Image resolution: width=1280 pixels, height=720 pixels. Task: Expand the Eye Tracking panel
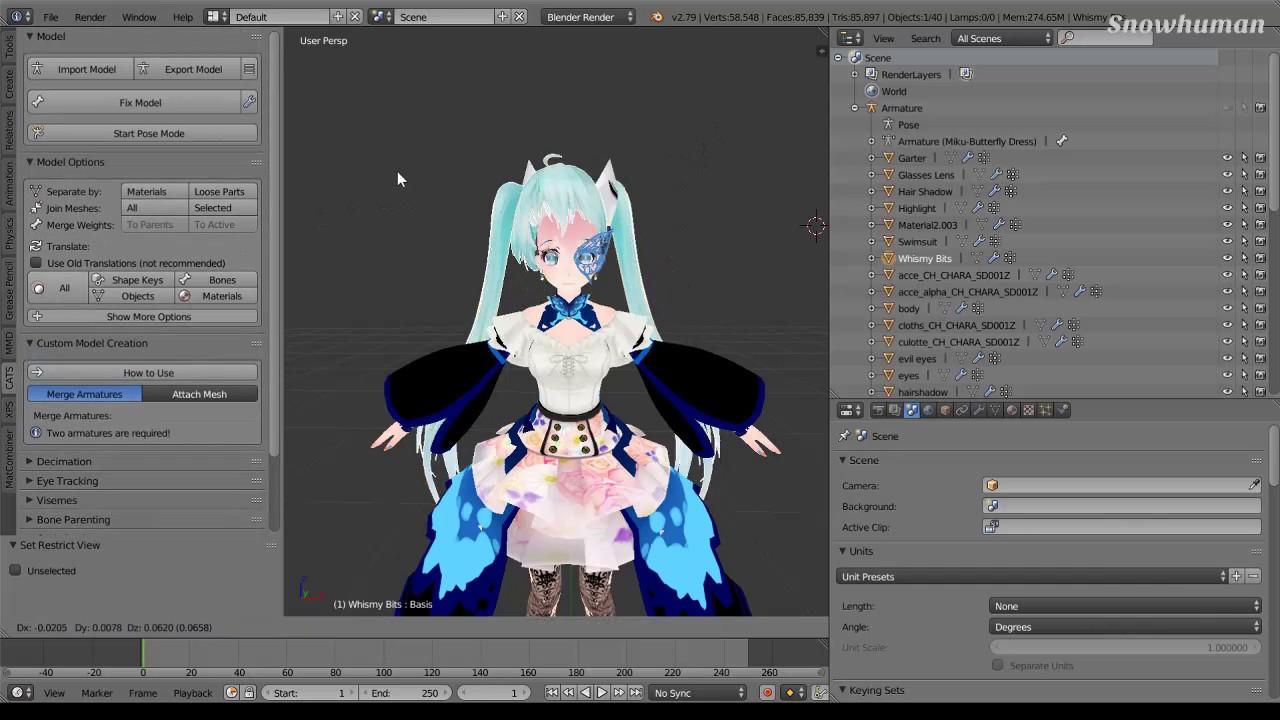coord(29,481)
